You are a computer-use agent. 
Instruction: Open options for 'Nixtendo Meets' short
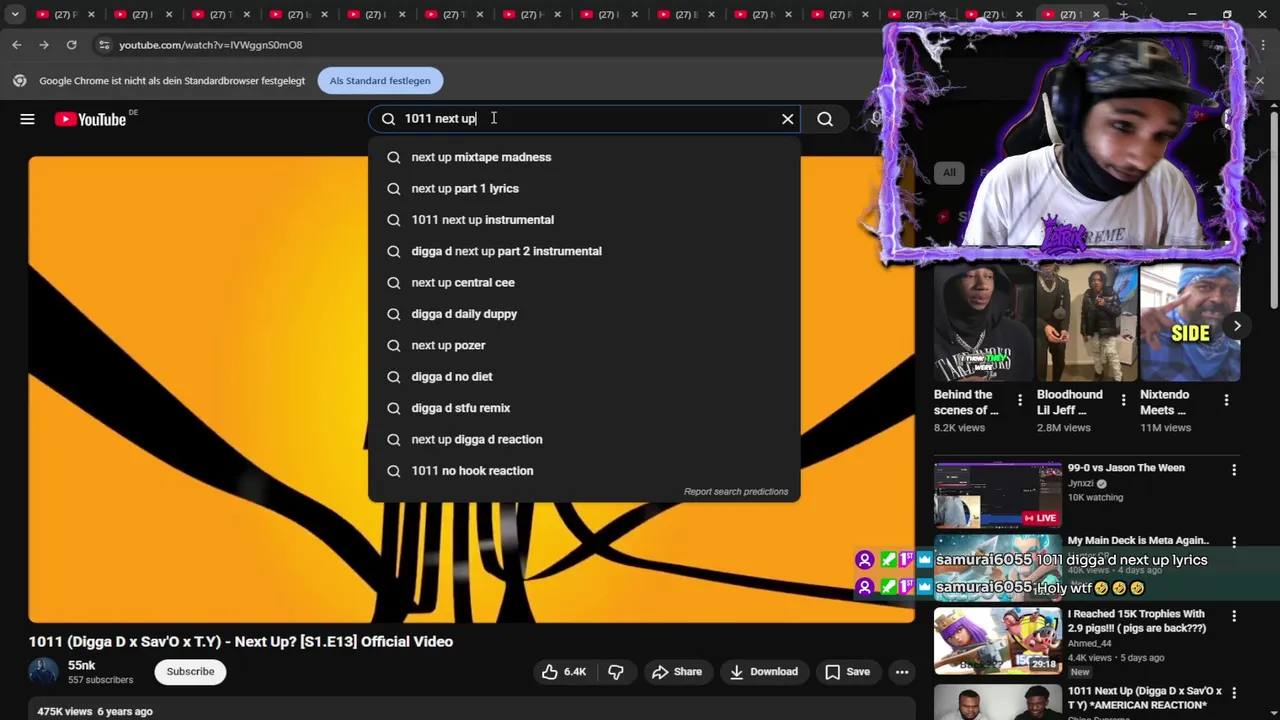(1226, 401)
